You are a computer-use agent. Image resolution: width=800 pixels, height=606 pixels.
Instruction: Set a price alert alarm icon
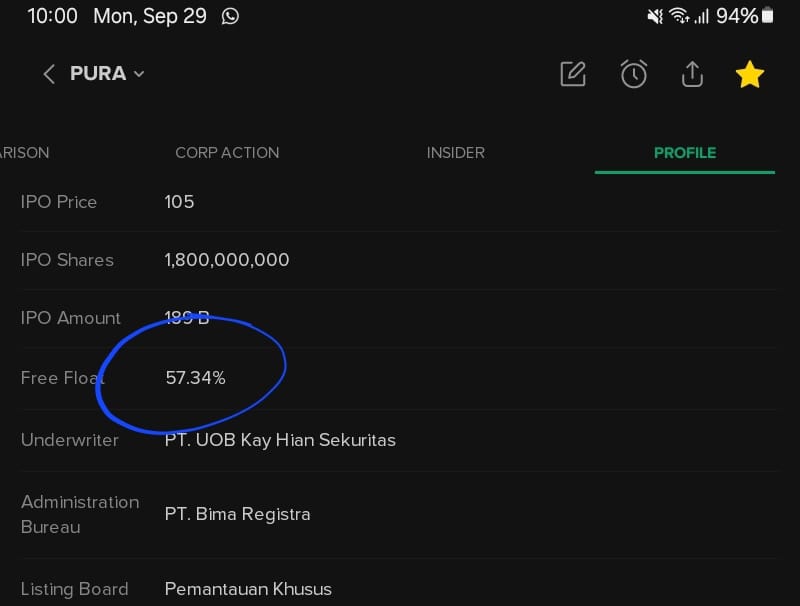pyautogui.click(x=633, y=74)
